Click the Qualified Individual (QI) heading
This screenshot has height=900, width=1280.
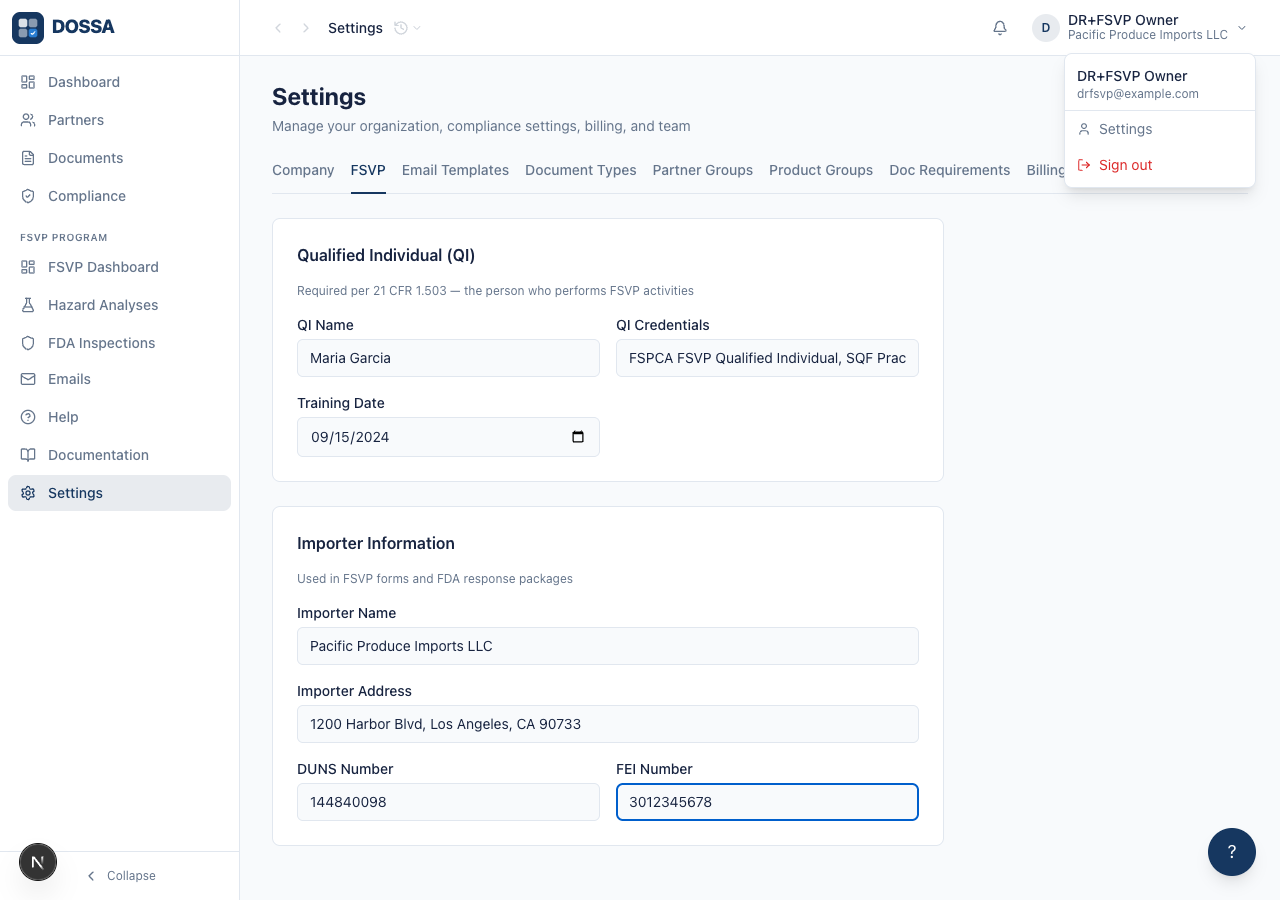[x=386, y=256]
